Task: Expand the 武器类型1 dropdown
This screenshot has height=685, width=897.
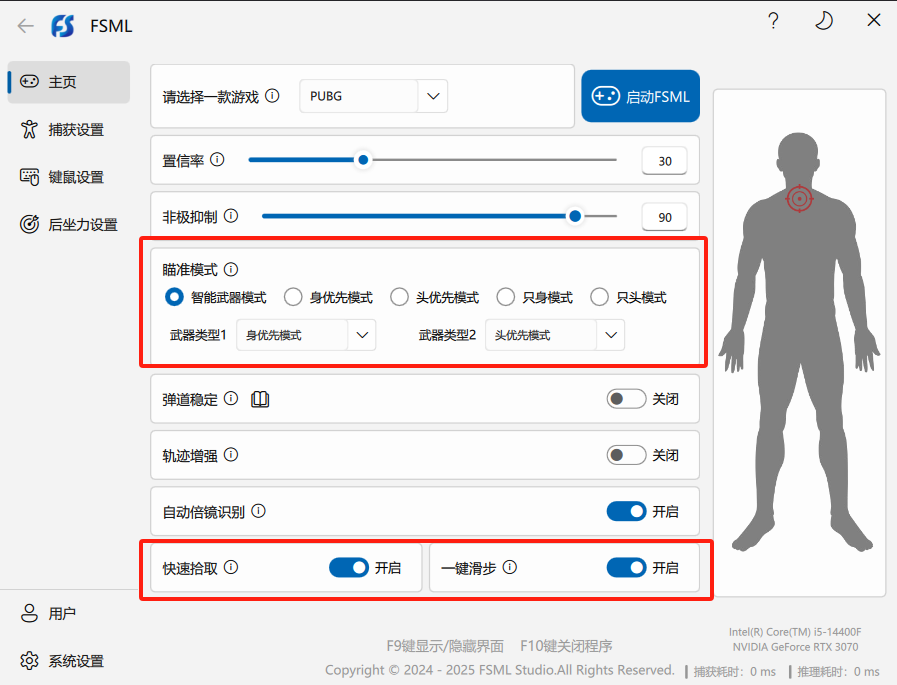Action: point(361,336)
